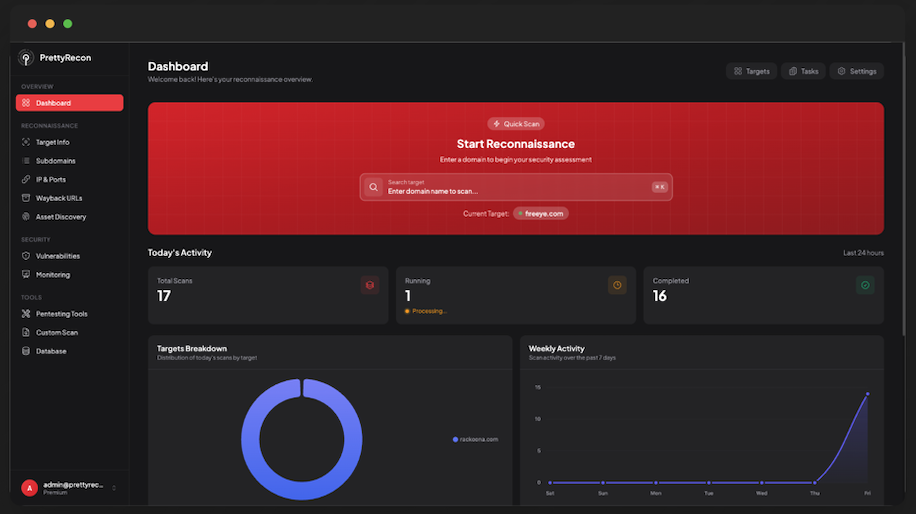
Task: Click the Dashboard grid icon
Action: coord(26,103)
